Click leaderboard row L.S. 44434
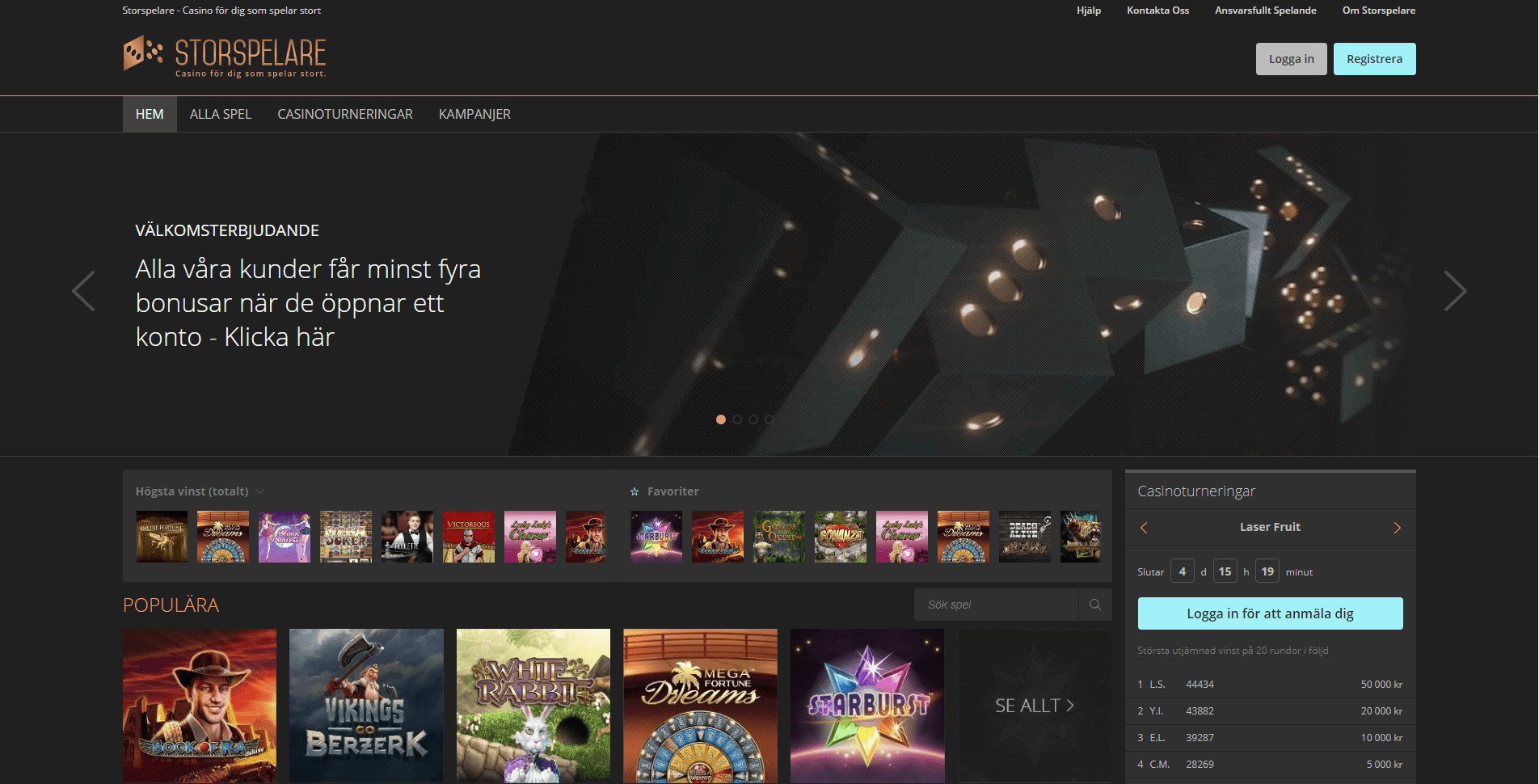 pyautogui.click(x=1271, y=685)
